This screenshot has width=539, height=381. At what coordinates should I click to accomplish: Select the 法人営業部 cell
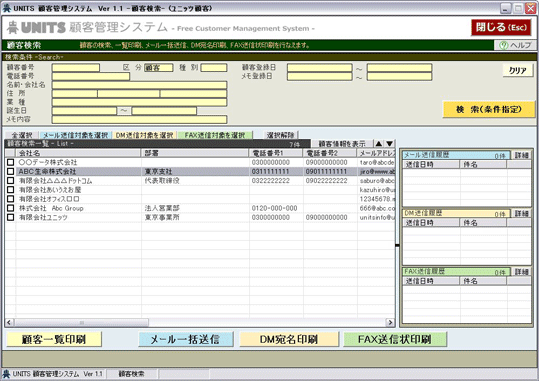(x=195, y=208)
